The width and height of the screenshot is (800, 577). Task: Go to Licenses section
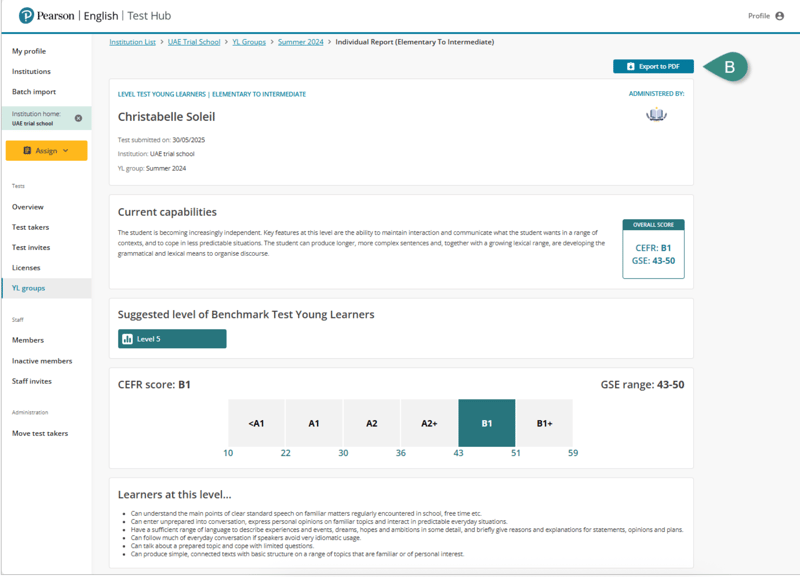point(26,268)
